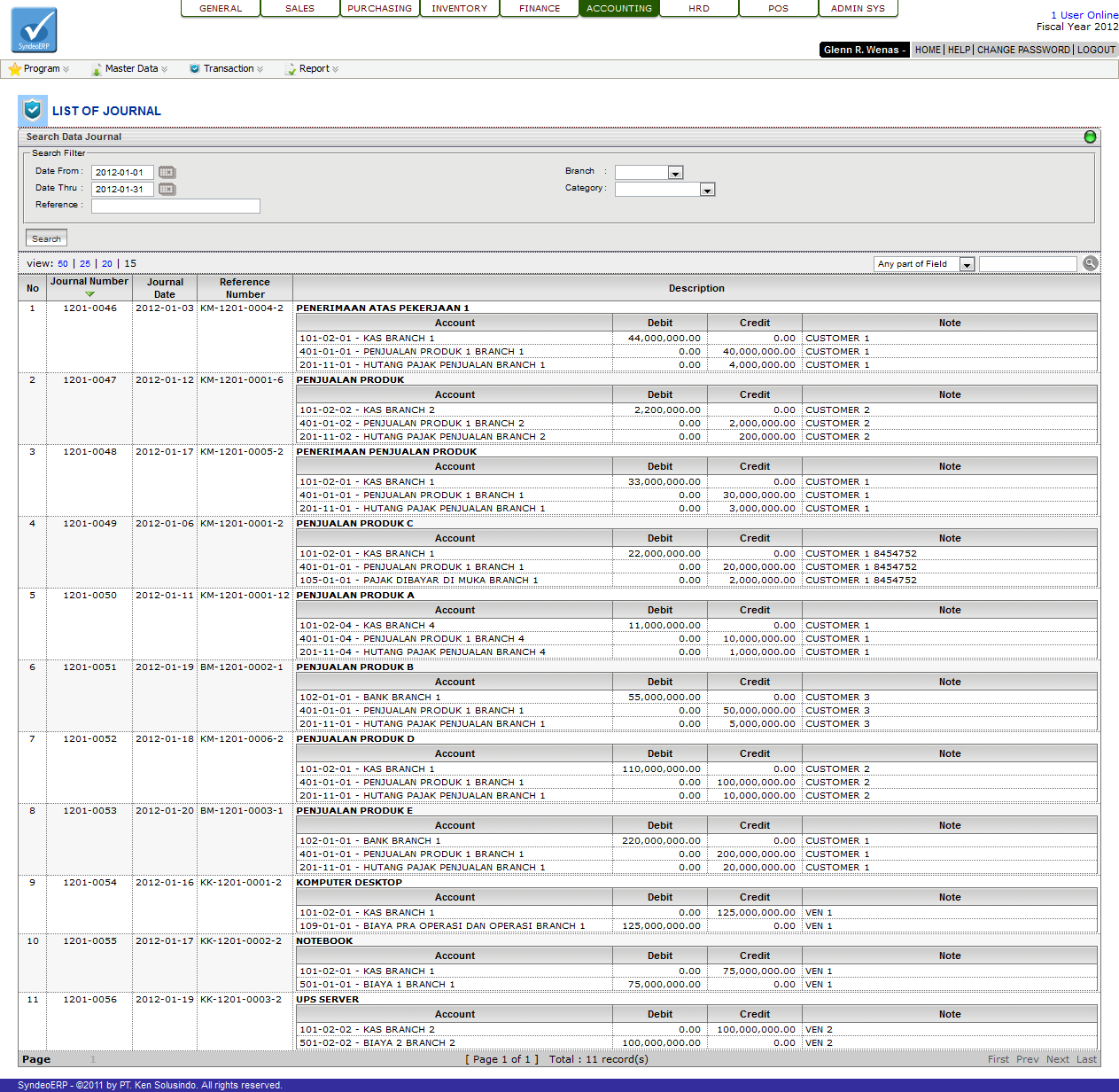Image resolution: width=1119 pixels, height=1092 pixels.
Task: Open calendar picker for Date From
Action: (167, 173)
